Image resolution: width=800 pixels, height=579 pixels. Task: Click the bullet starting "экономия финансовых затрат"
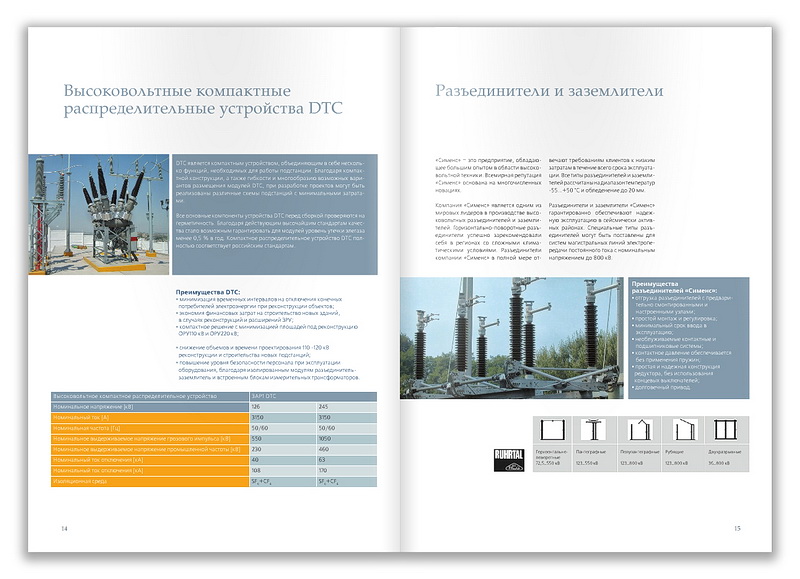tap(258, 316)
